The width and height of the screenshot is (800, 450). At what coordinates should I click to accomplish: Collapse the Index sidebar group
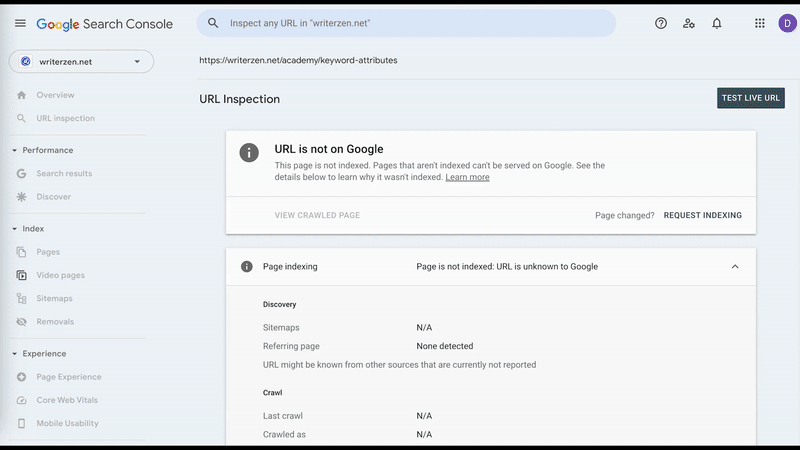click(x=14, y=229)
